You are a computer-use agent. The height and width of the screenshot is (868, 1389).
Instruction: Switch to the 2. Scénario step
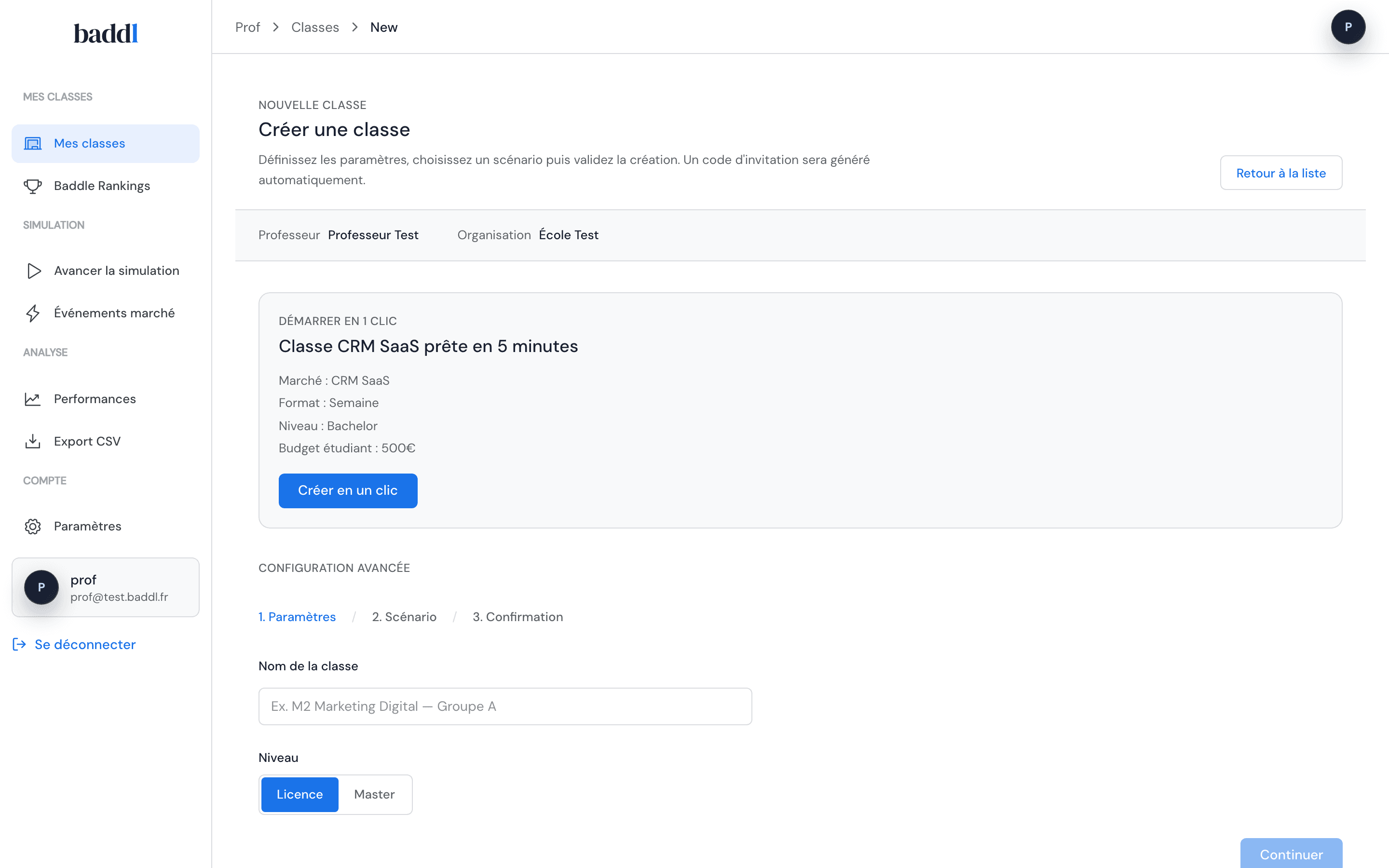tap(404, 617)
